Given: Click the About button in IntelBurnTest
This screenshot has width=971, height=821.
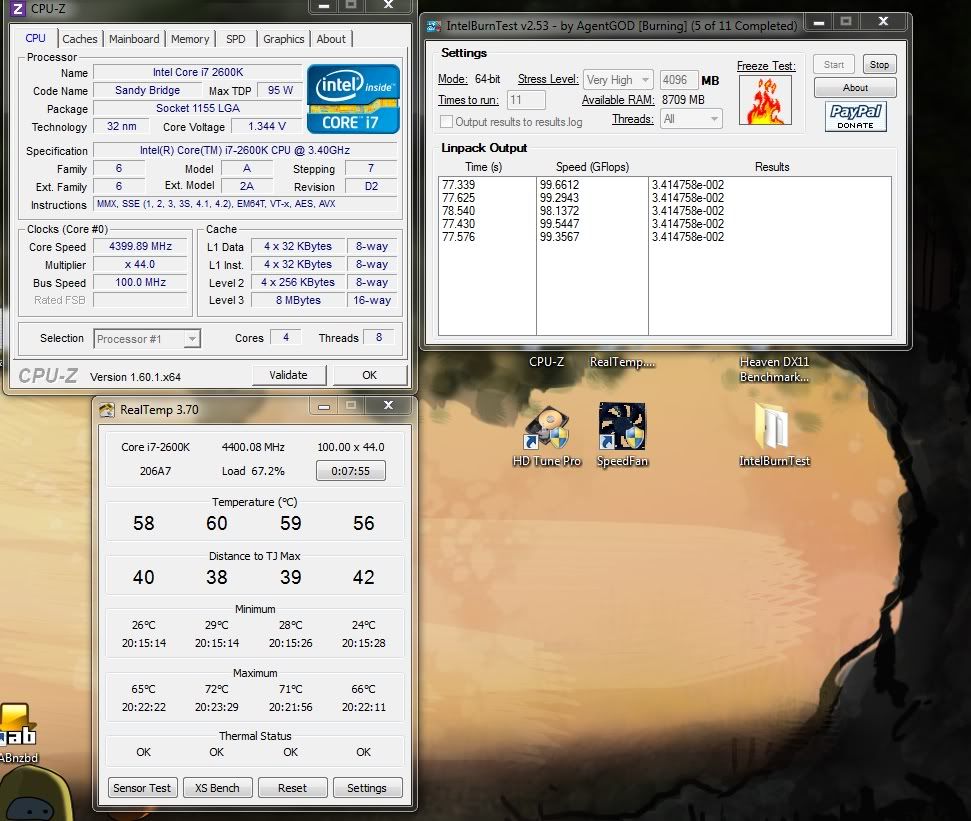Looking at the screenshot, I should pos(855,88).
